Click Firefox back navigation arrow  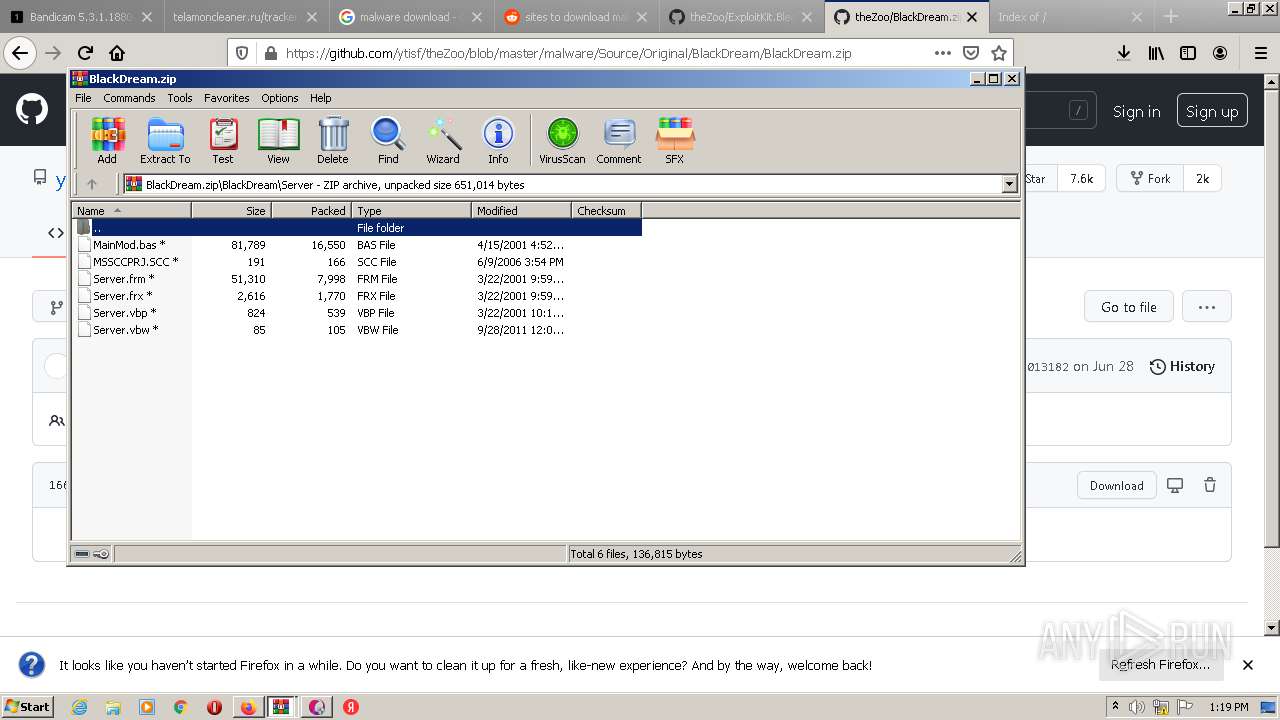(x=20, y=53)
